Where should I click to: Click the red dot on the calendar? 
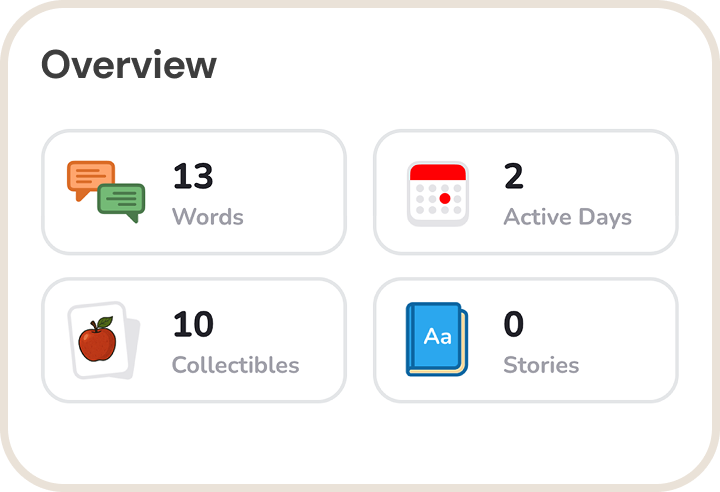click(445, 199)
